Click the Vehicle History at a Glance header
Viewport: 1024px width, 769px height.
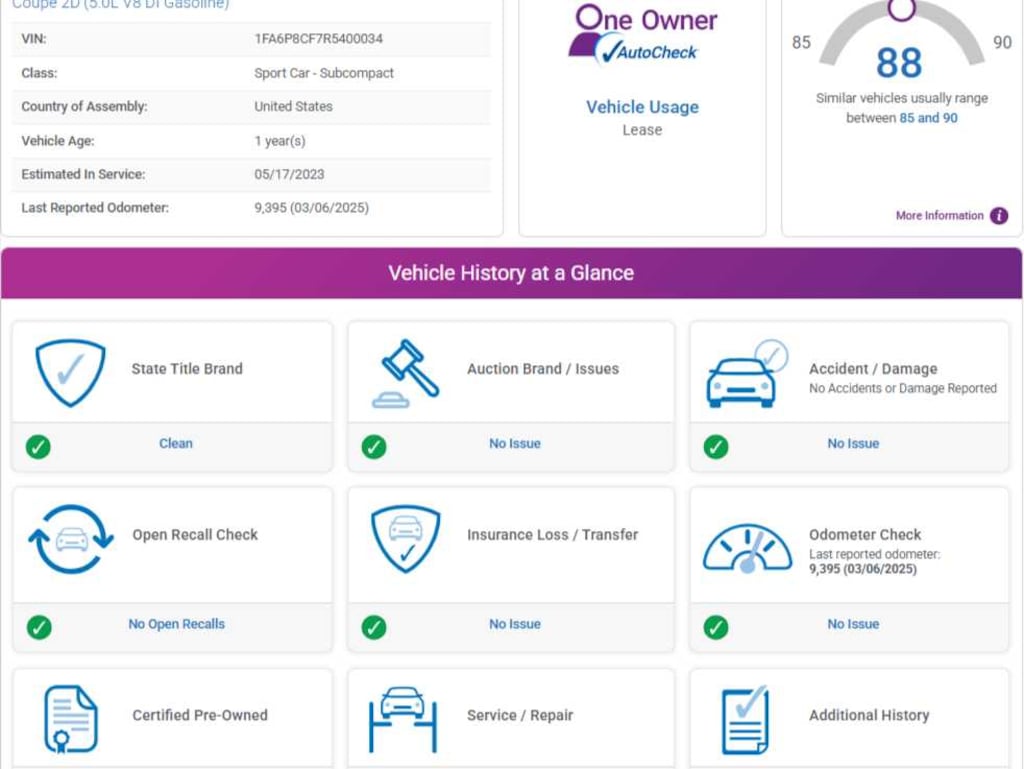click(511, 273)
